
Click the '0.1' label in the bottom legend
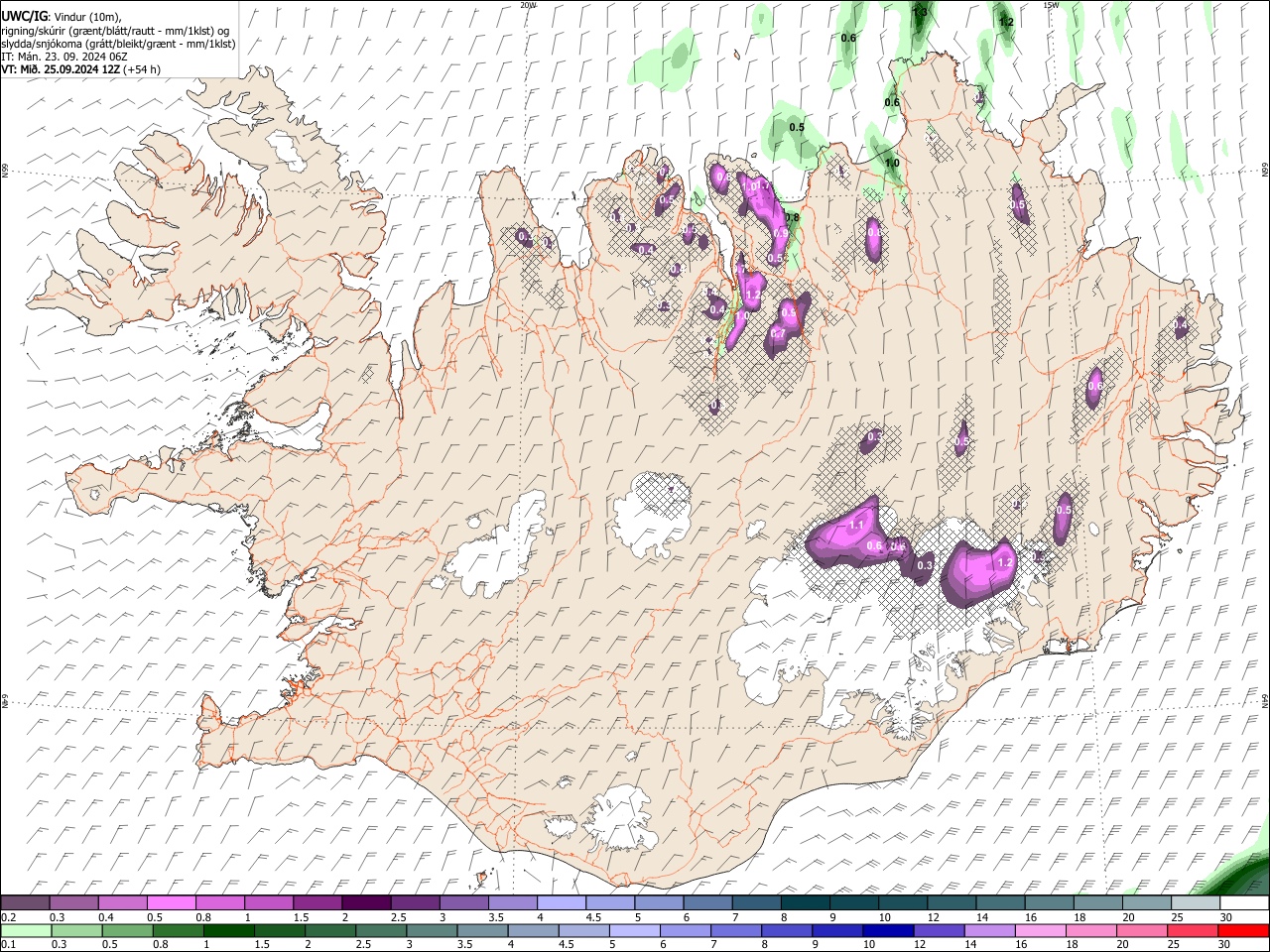click(x=6, y=945)
